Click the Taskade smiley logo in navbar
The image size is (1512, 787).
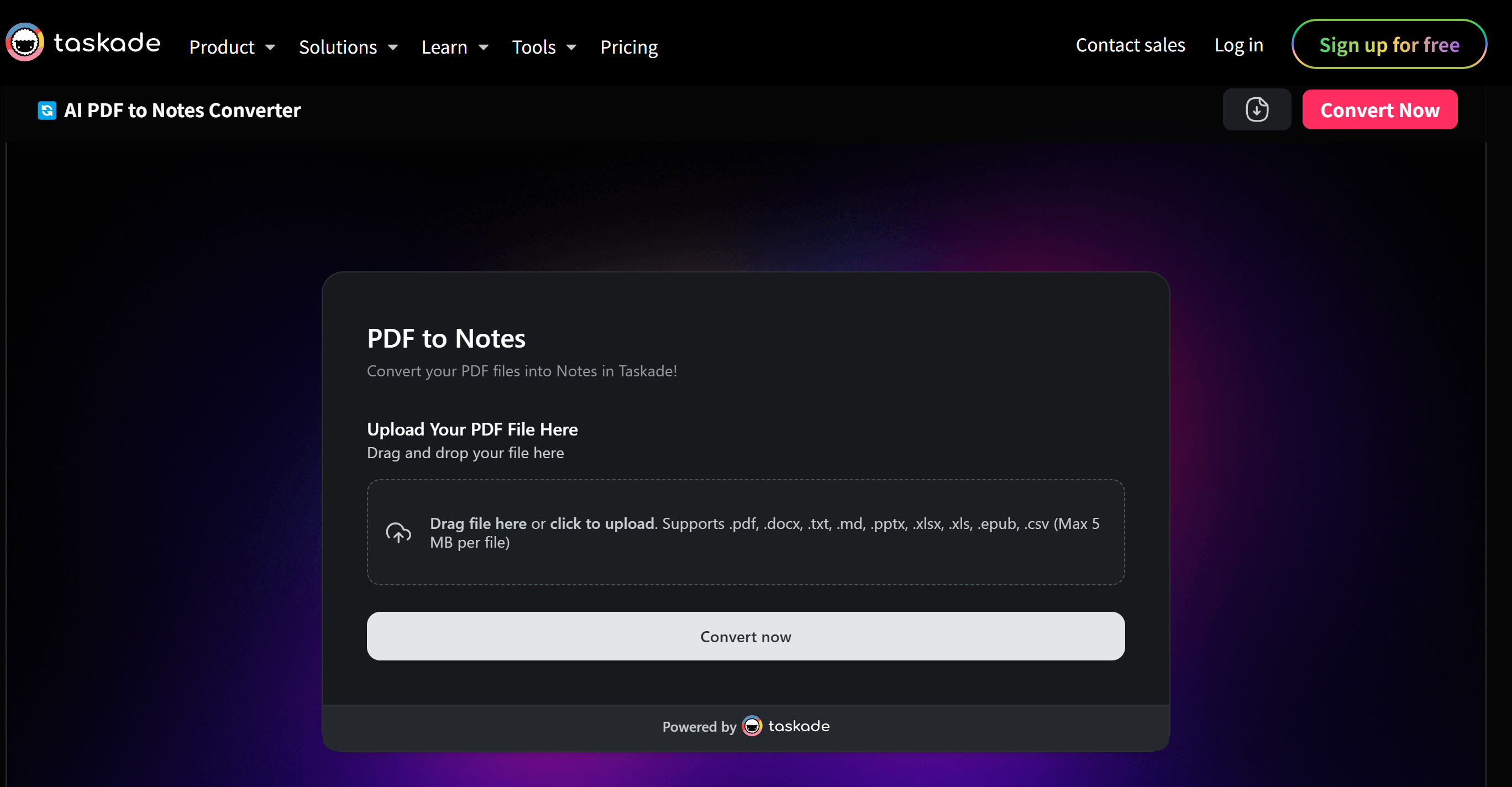(x=25, y=41)
